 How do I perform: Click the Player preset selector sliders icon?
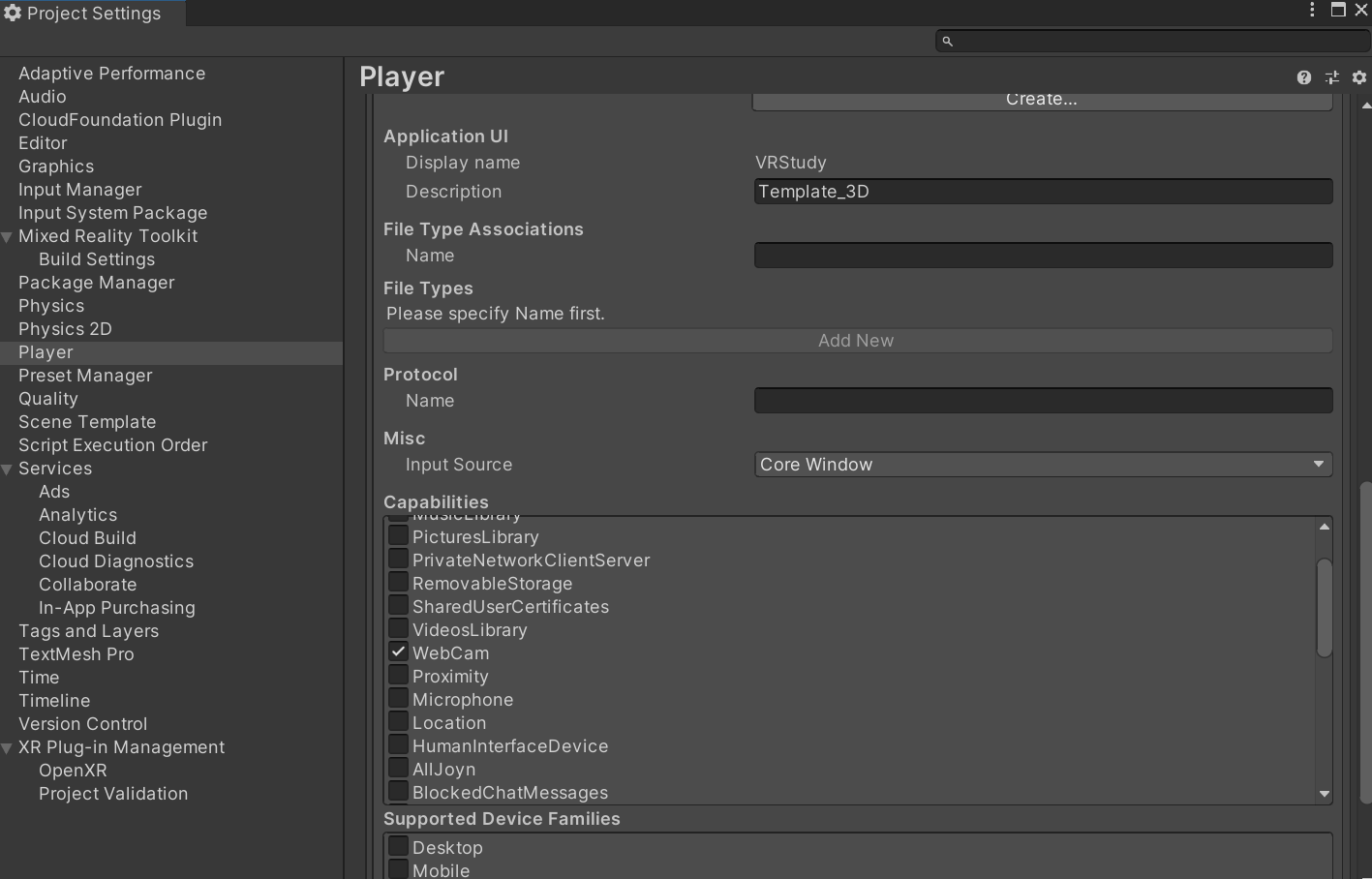(1332, 77)
